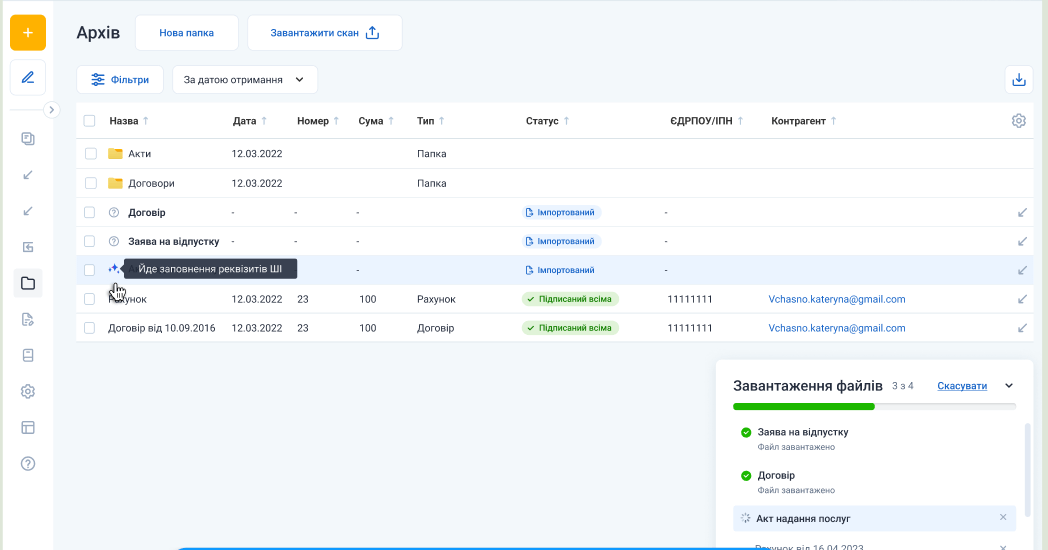This screenshot has width=1048, height=550.
Task: Open help question mark sidebar icon
Action: (x=28, y=464)
